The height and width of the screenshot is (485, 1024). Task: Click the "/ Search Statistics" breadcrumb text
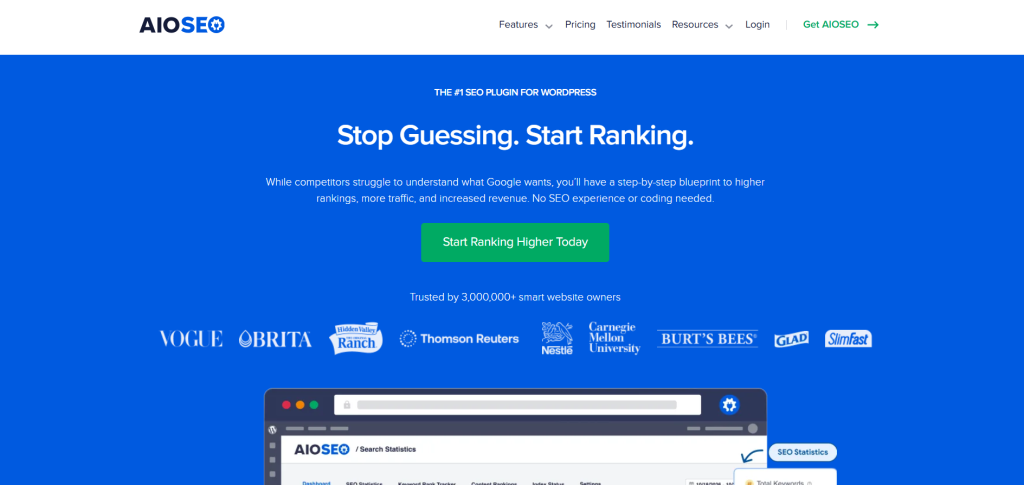385,450
